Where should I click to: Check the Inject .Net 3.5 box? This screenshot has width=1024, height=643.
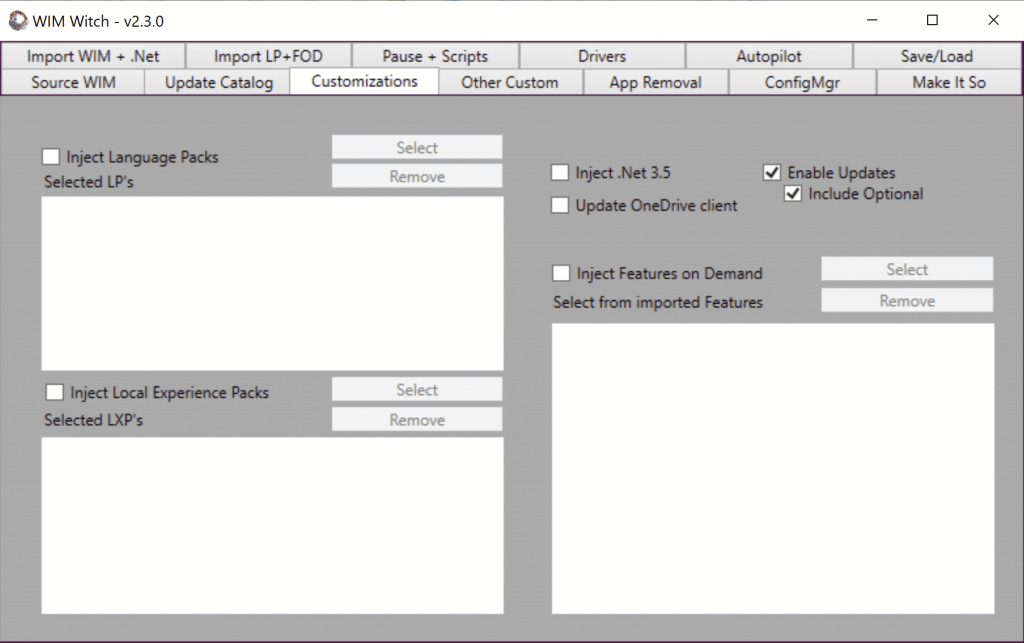pos(560,172)
